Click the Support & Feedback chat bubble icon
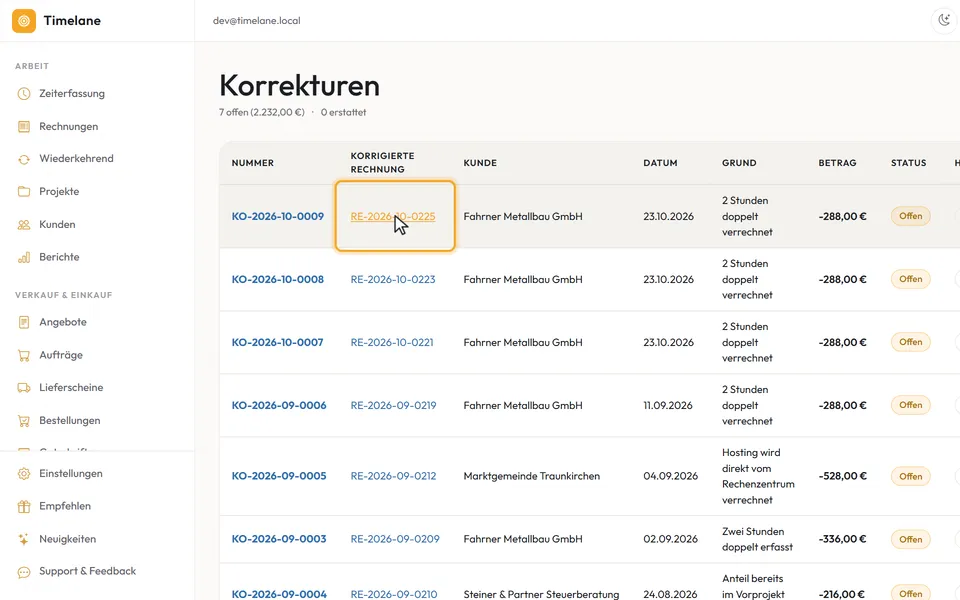This screenshot has width=960, height=600. 24,572
